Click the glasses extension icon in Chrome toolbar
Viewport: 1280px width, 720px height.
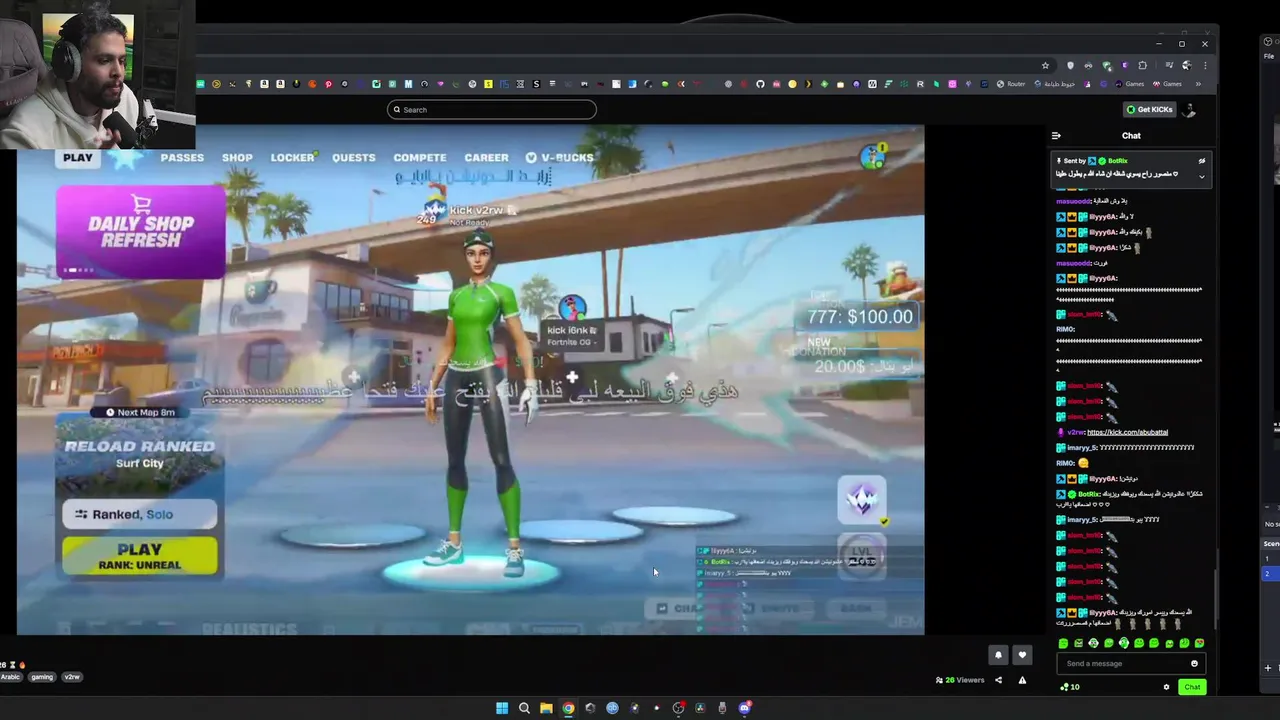coord(1088,66)
